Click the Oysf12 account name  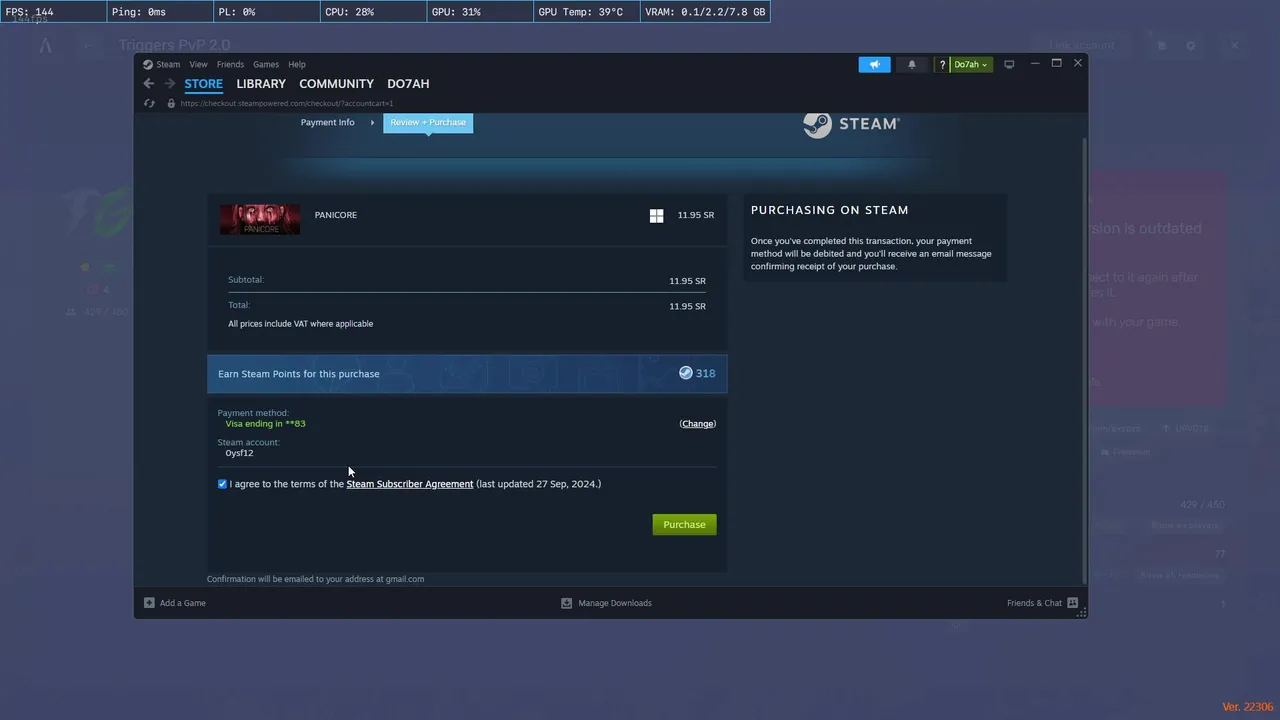(239, 453)
